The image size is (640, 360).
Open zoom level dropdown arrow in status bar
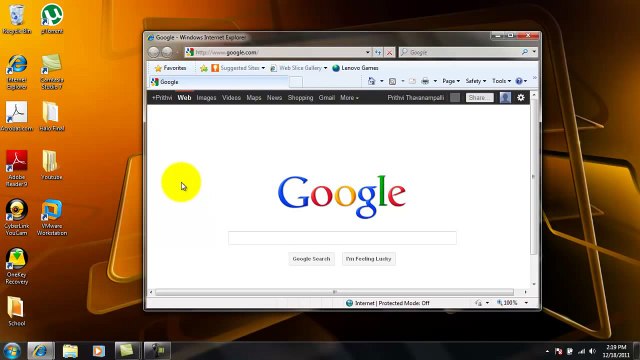pos(526,303)
